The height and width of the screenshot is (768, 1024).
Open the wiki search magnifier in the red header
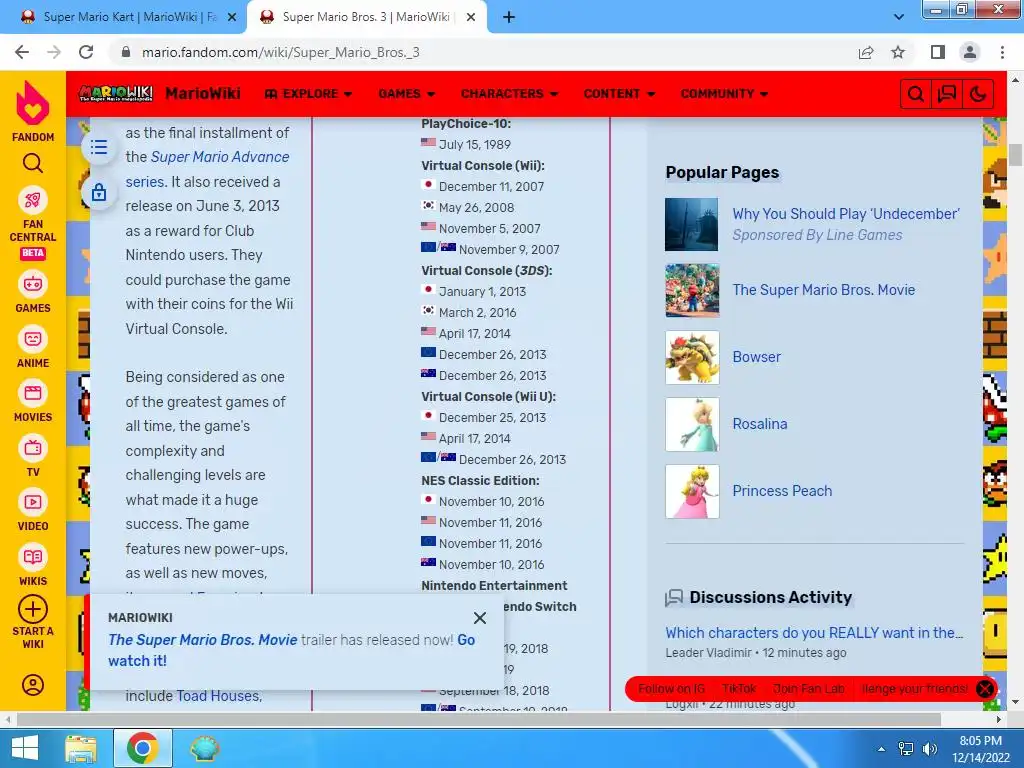[916, 94]
